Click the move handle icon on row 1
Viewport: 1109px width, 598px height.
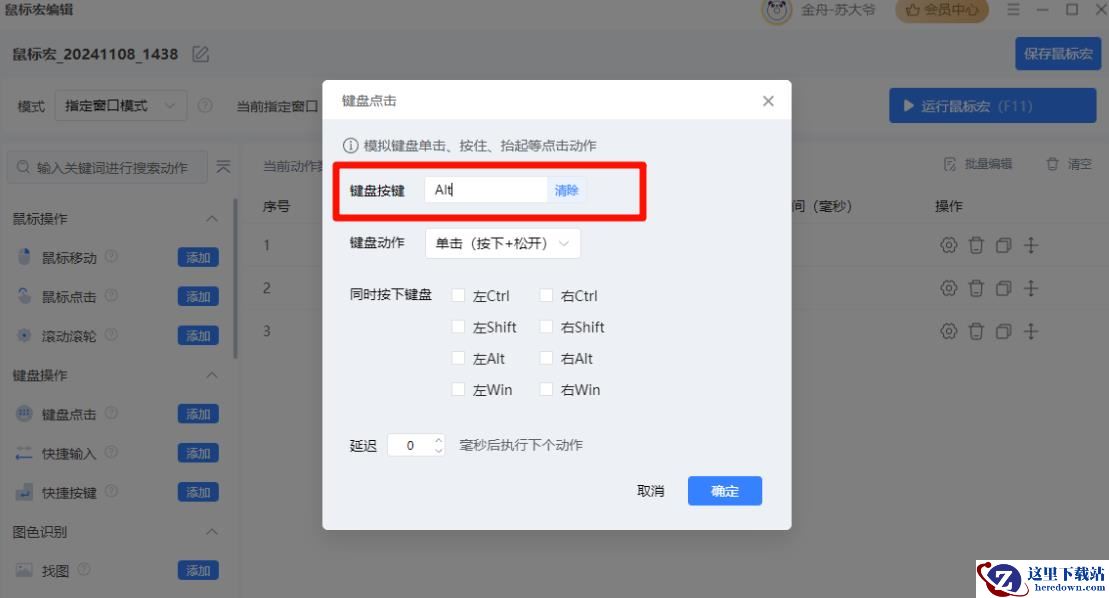point(1032,245)
